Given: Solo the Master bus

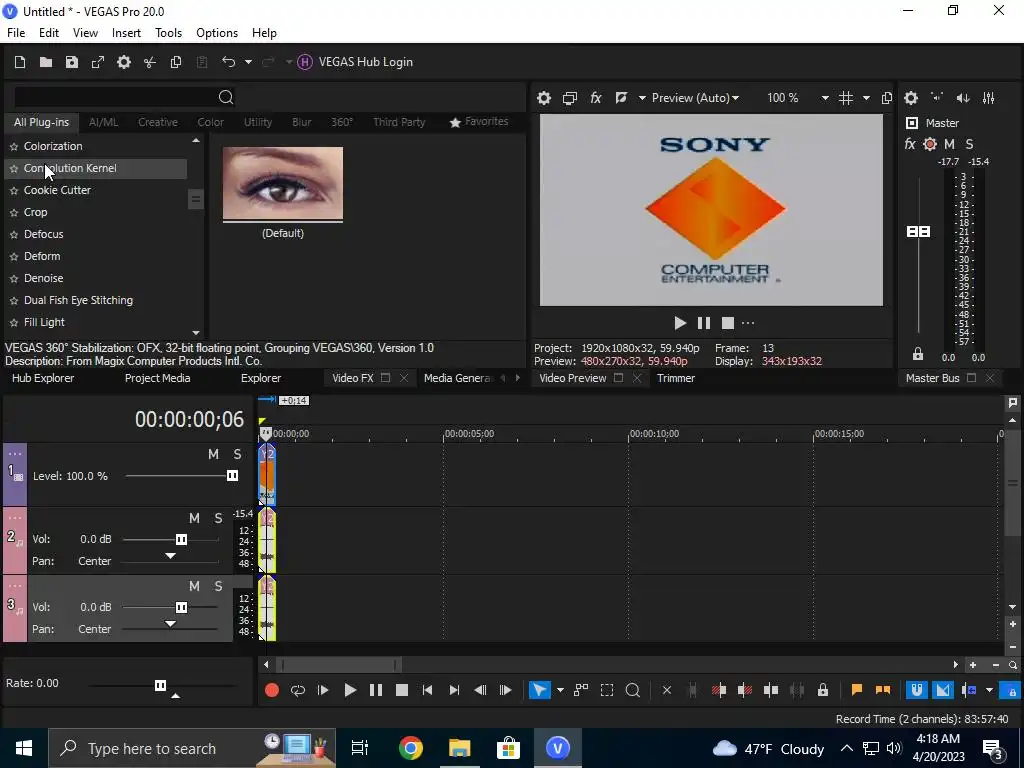Looking at the screenshot, I should pyautogui.click(x=969, y=144).
